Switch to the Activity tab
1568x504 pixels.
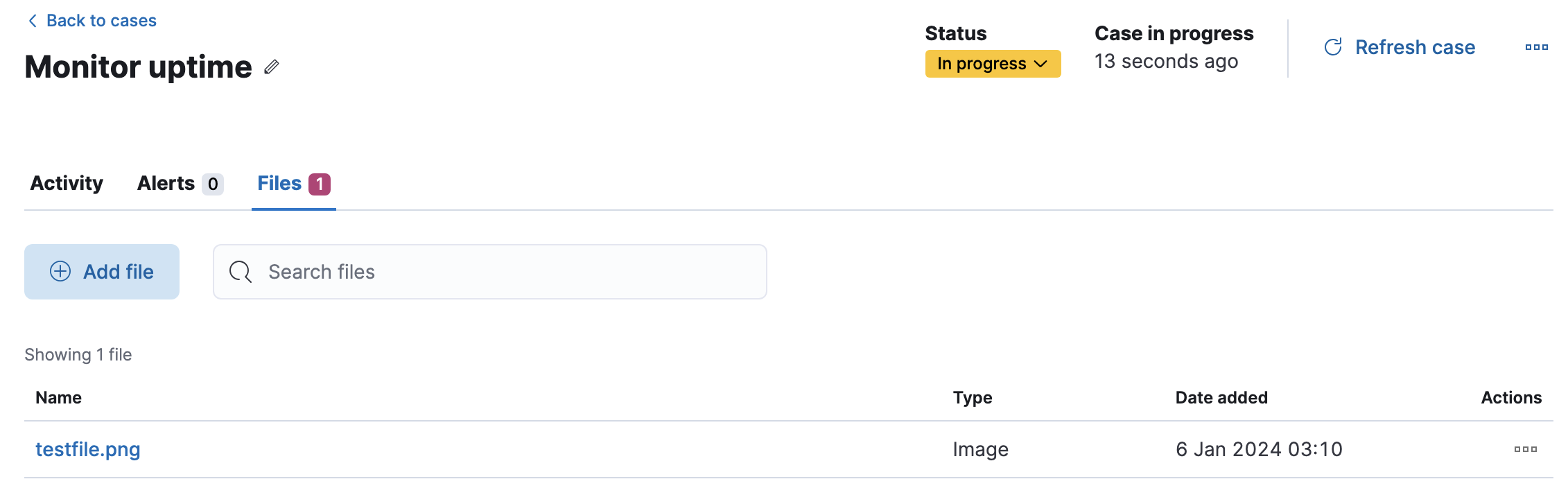[x=67, y=183]
